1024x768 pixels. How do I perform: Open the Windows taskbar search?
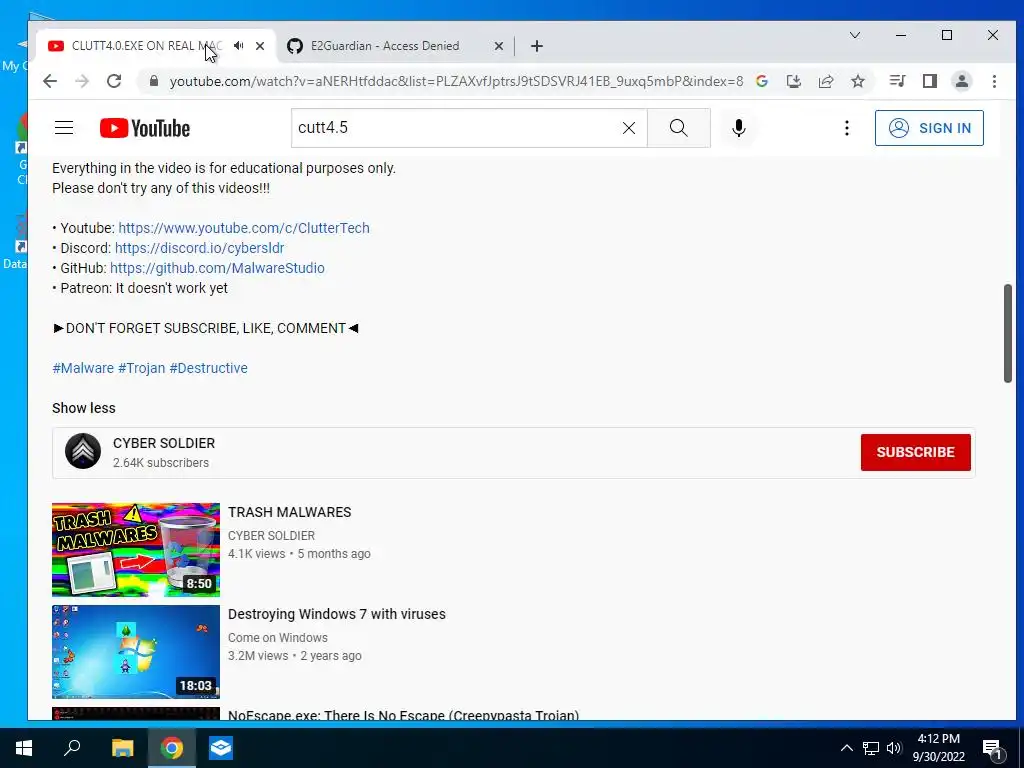click(x=72, y=748)
